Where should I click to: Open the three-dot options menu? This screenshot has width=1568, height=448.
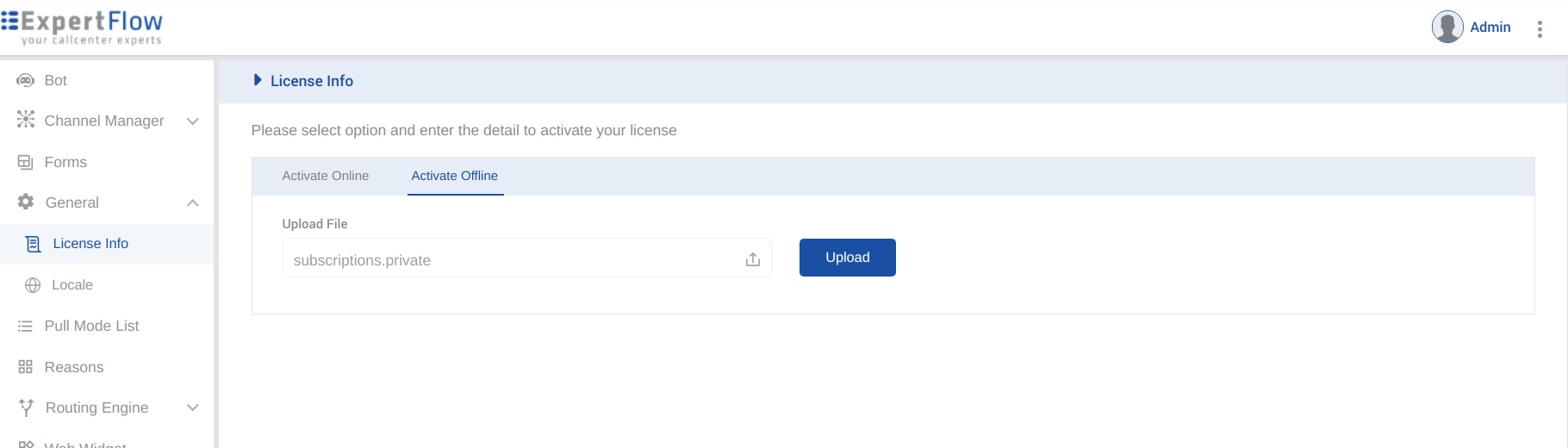tap(1540, 29)
